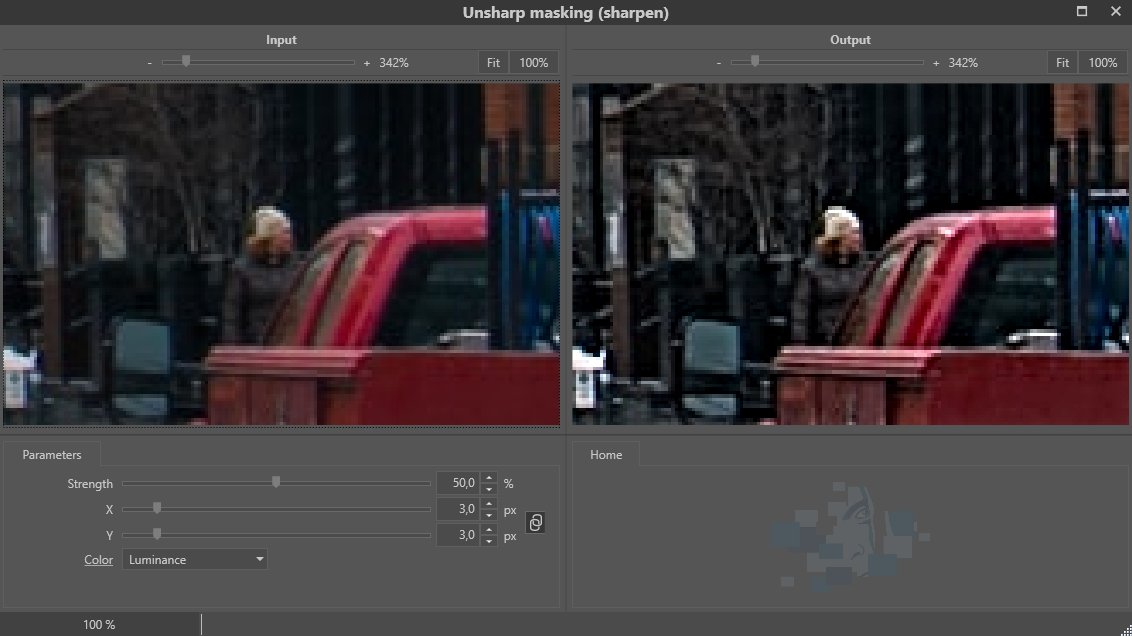Increase X with the up arrow
The height and width of the screenshot is (636, 1132).
click(x=489, y=504)
